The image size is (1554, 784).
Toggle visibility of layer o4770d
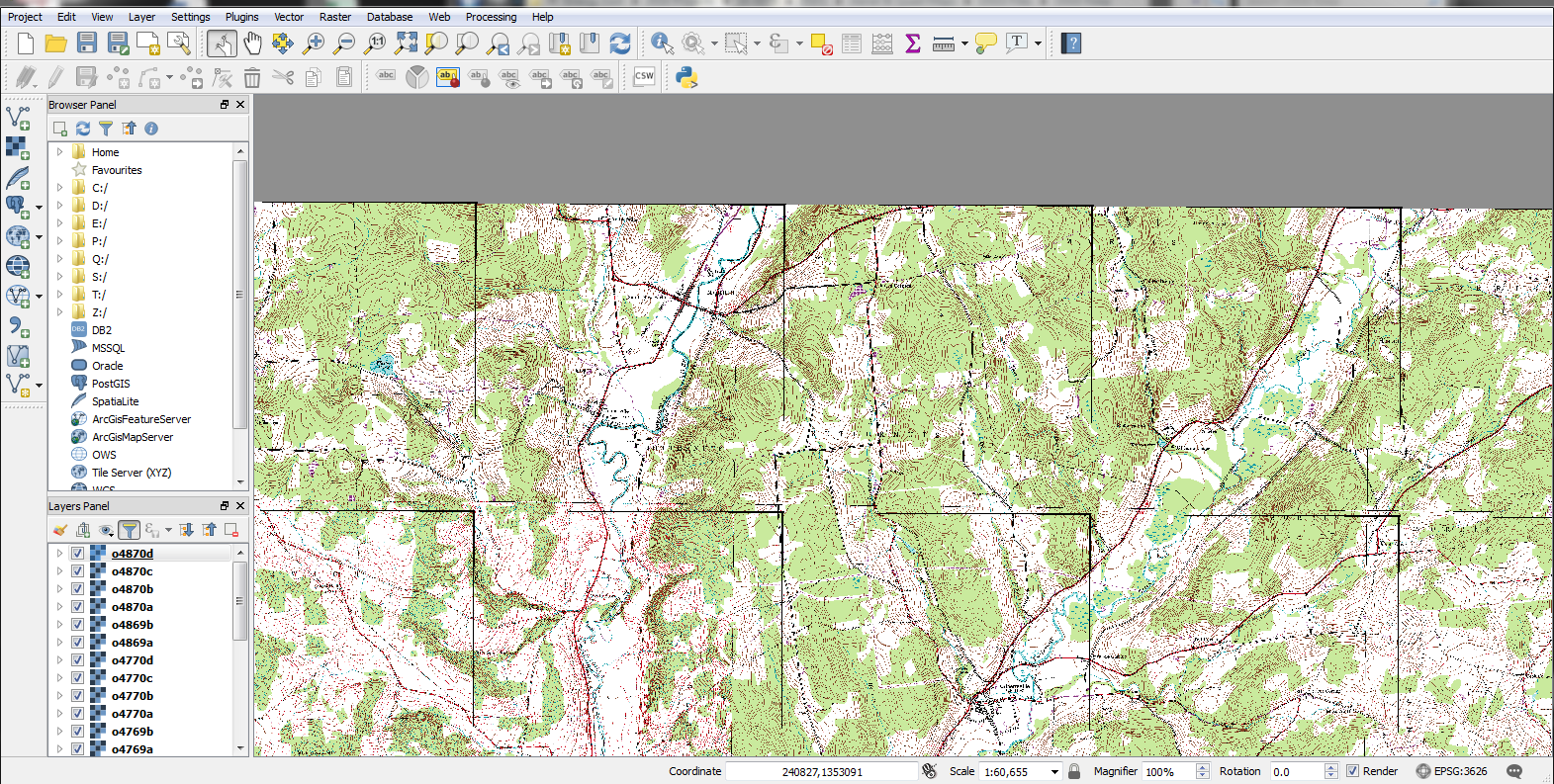77,660
